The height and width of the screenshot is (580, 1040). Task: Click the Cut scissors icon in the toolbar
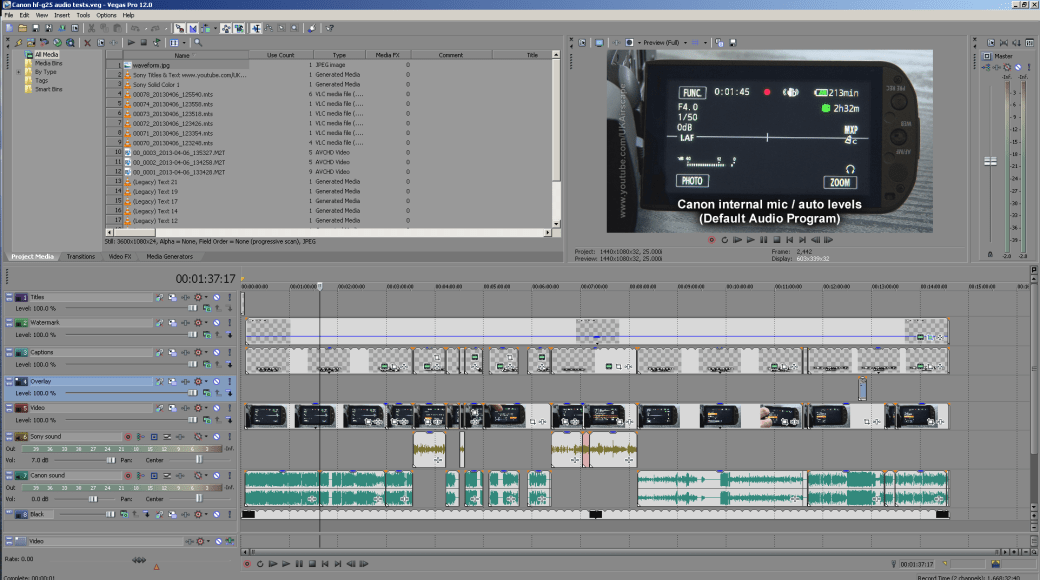click(90, 28)
